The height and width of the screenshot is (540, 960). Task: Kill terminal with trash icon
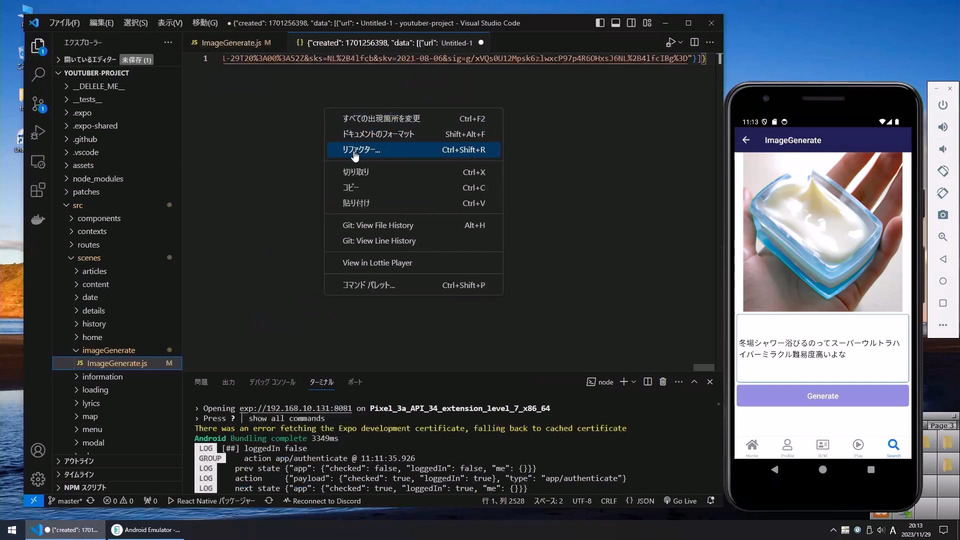pos(663,382)
